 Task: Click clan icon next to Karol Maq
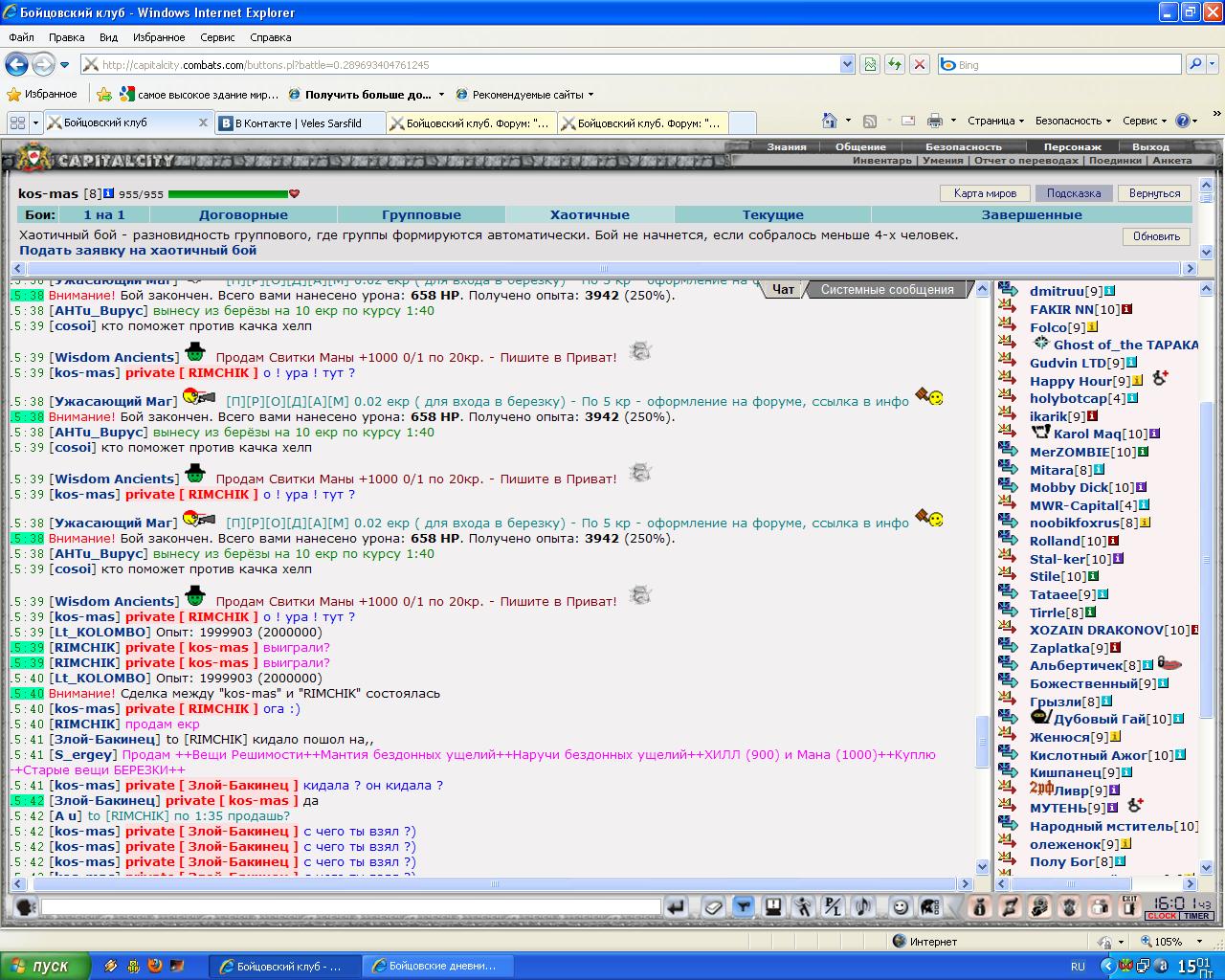(x=1040, y=434)
